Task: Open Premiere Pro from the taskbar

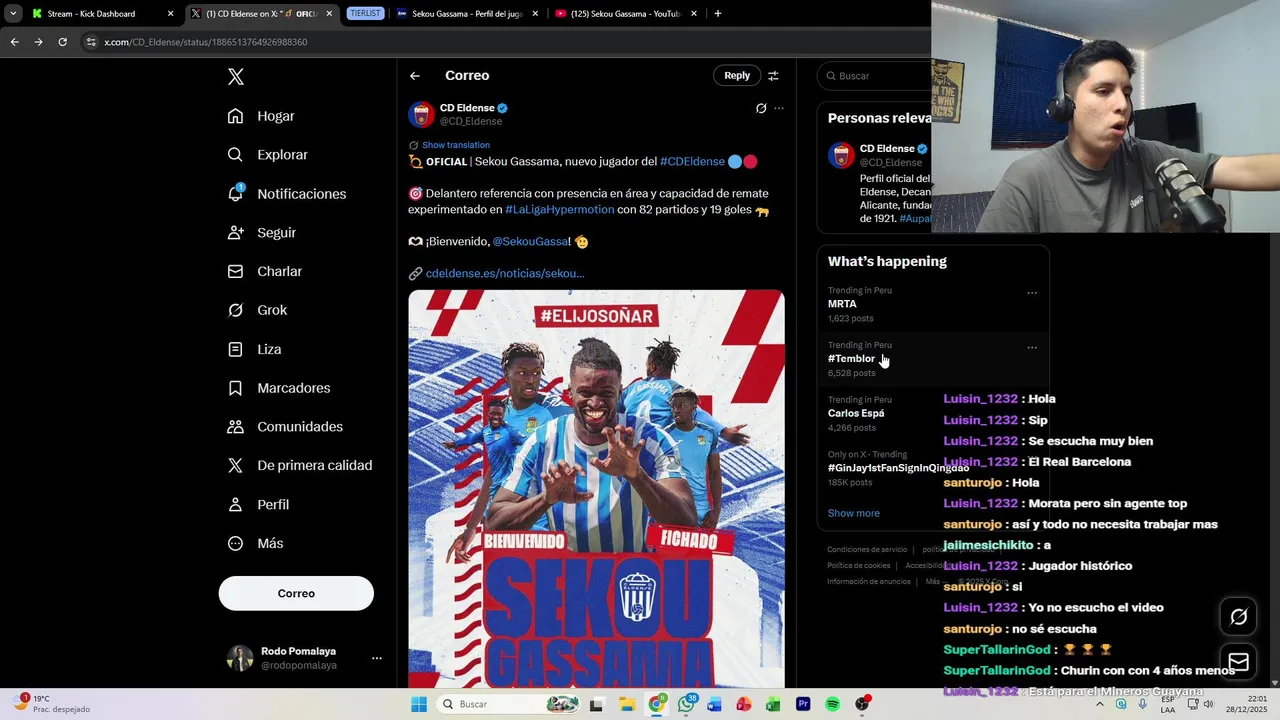Action: click(803, 704)
